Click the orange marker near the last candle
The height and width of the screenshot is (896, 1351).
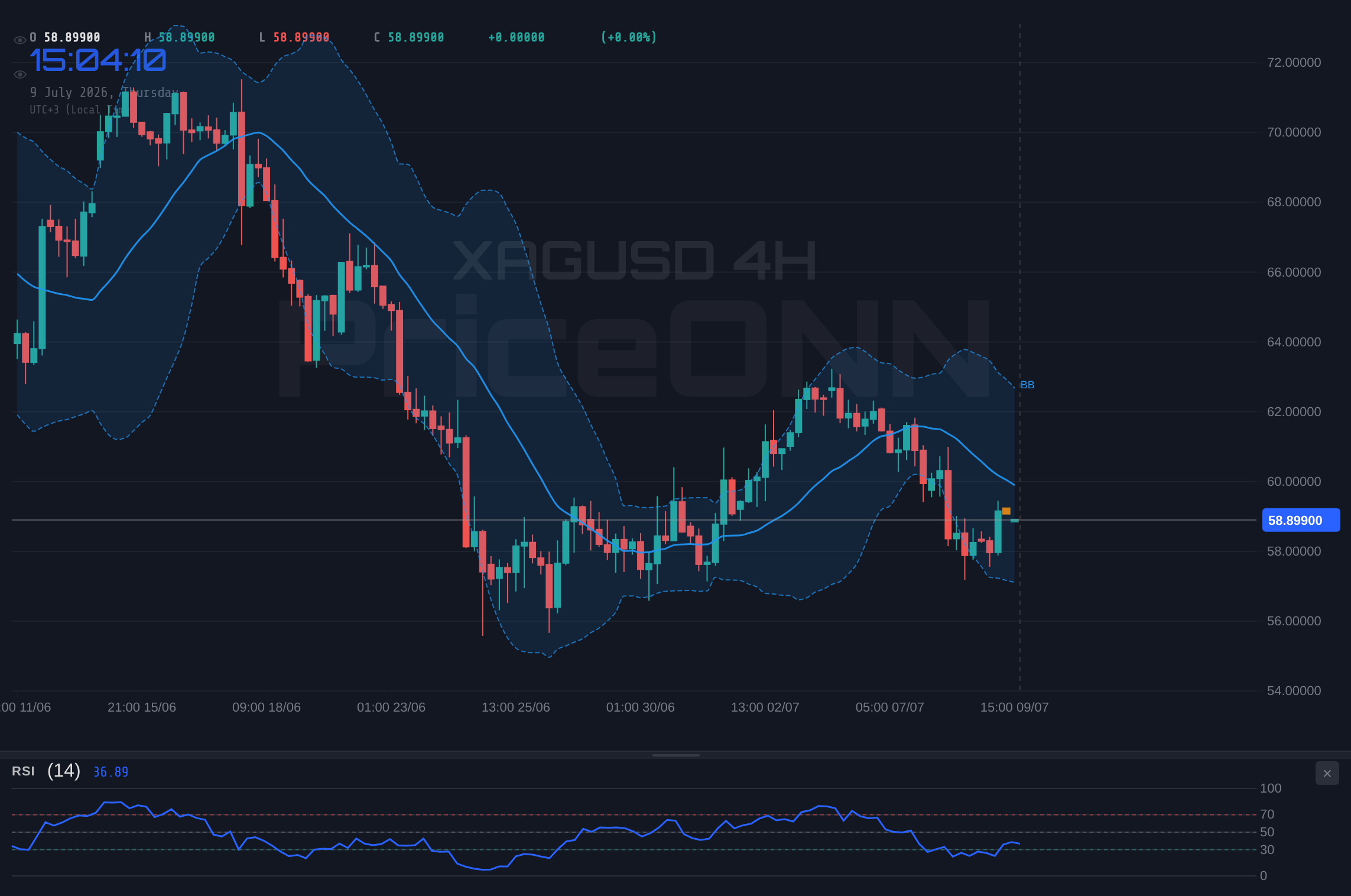1006,511
